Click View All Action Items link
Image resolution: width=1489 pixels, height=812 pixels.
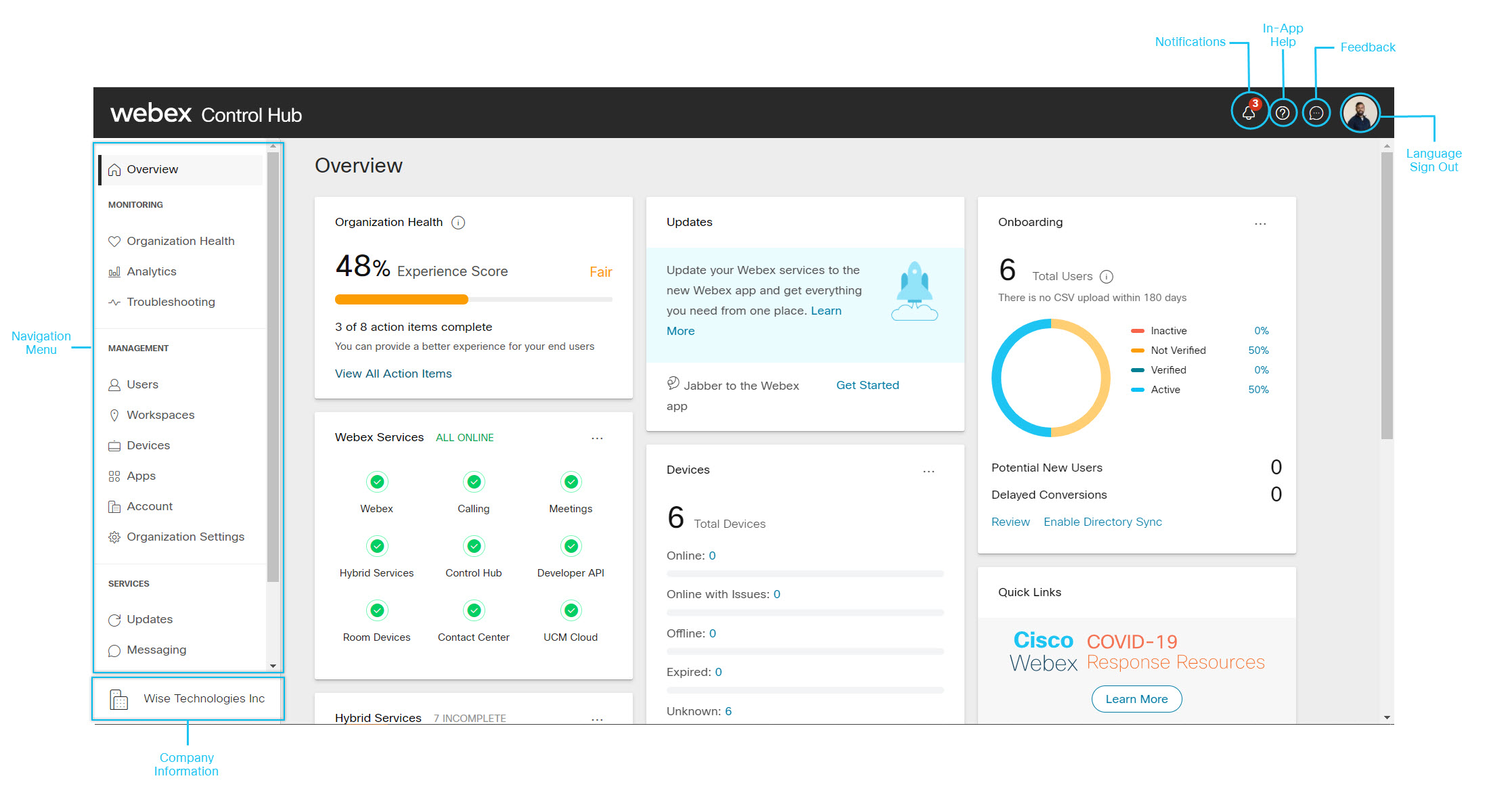[x=393, y=372]
